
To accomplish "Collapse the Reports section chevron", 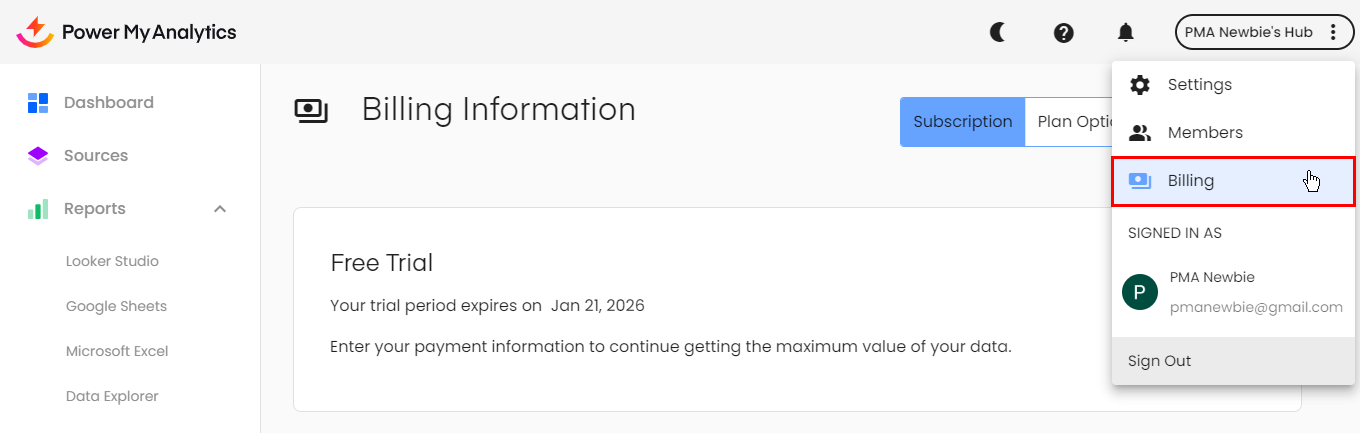I will [x=221, y=209].
